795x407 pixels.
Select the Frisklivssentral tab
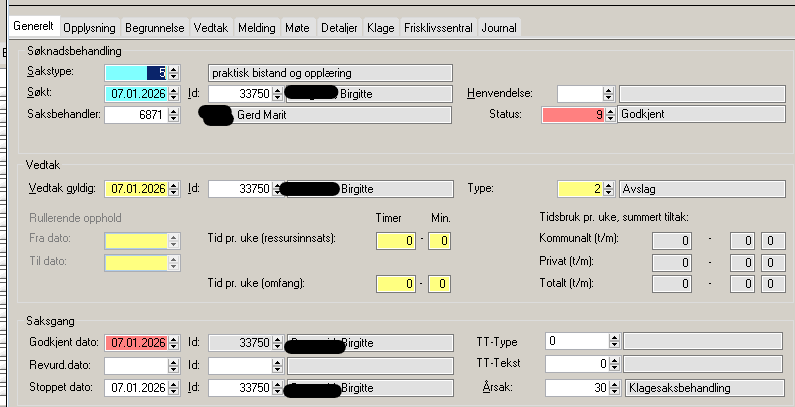(x=438, y=27)
